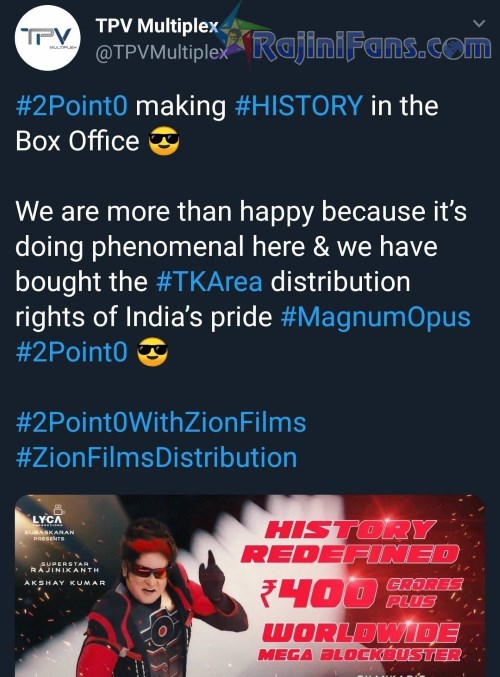Screen dimensions: 500x677
Task: Open the TPV Multiplex profile avatar
Action: tap(47, 38)
